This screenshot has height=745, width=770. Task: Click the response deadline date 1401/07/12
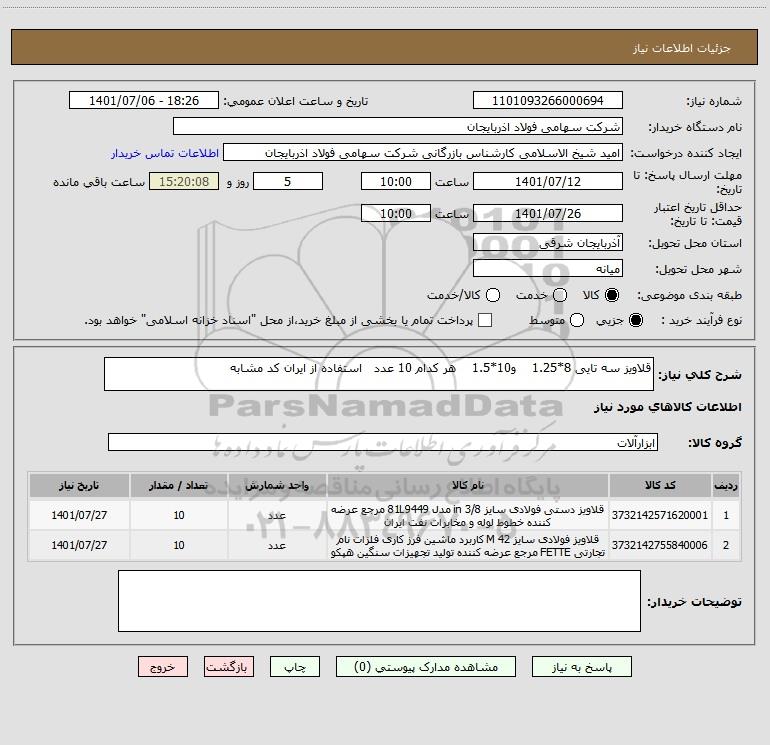point(548,181)
